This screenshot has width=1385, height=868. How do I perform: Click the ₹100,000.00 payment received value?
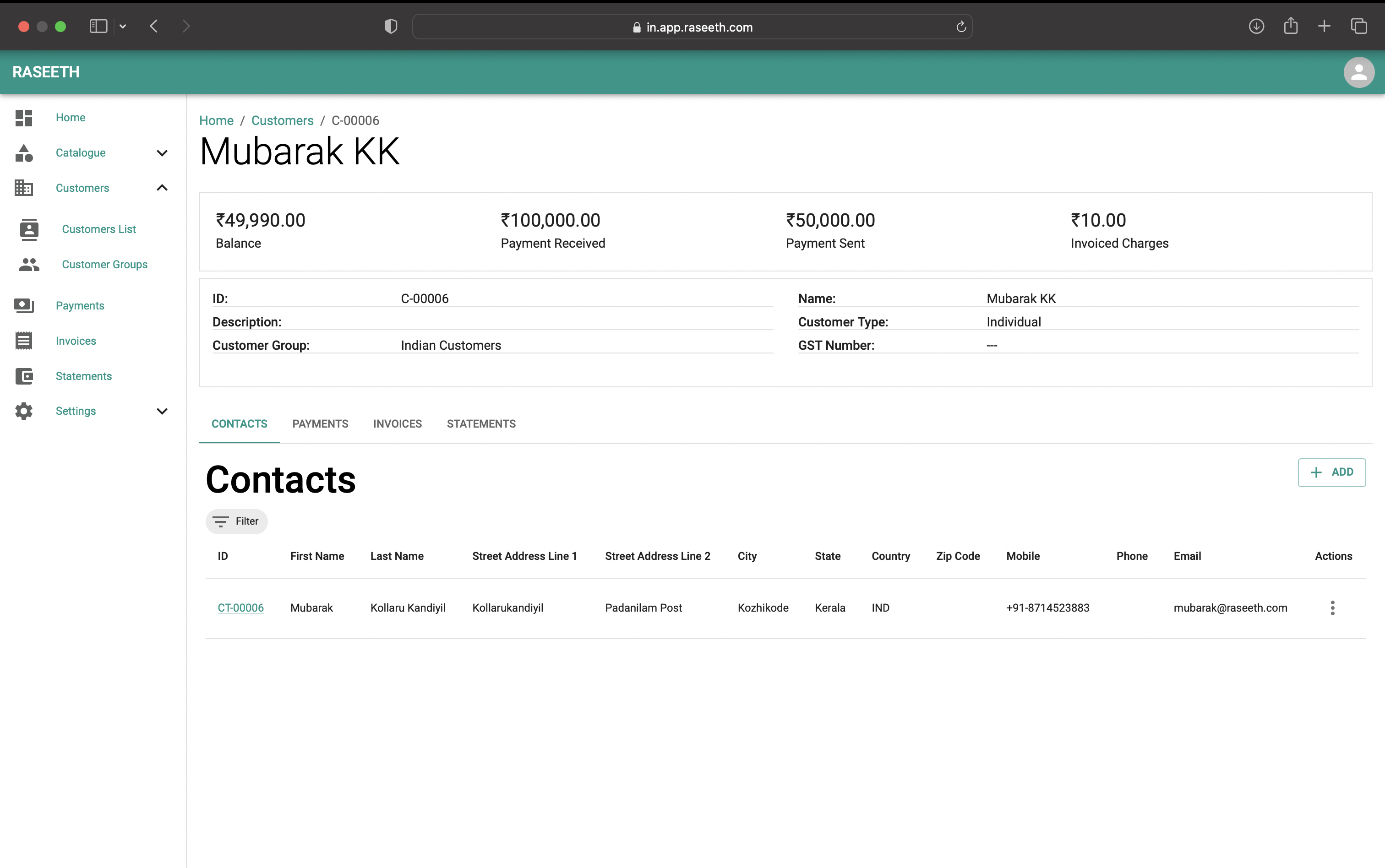[x=551, y=221]
